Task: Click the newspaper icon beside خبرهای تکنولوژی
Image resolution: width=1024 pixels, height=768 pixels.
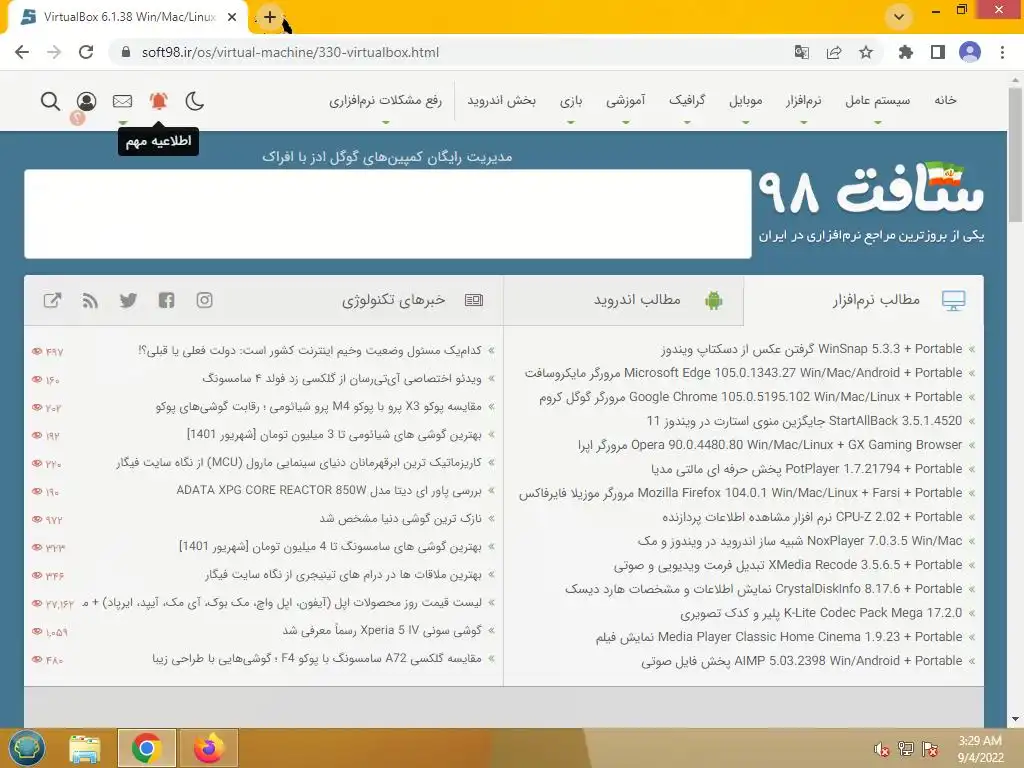Action: tap(473, 300)
